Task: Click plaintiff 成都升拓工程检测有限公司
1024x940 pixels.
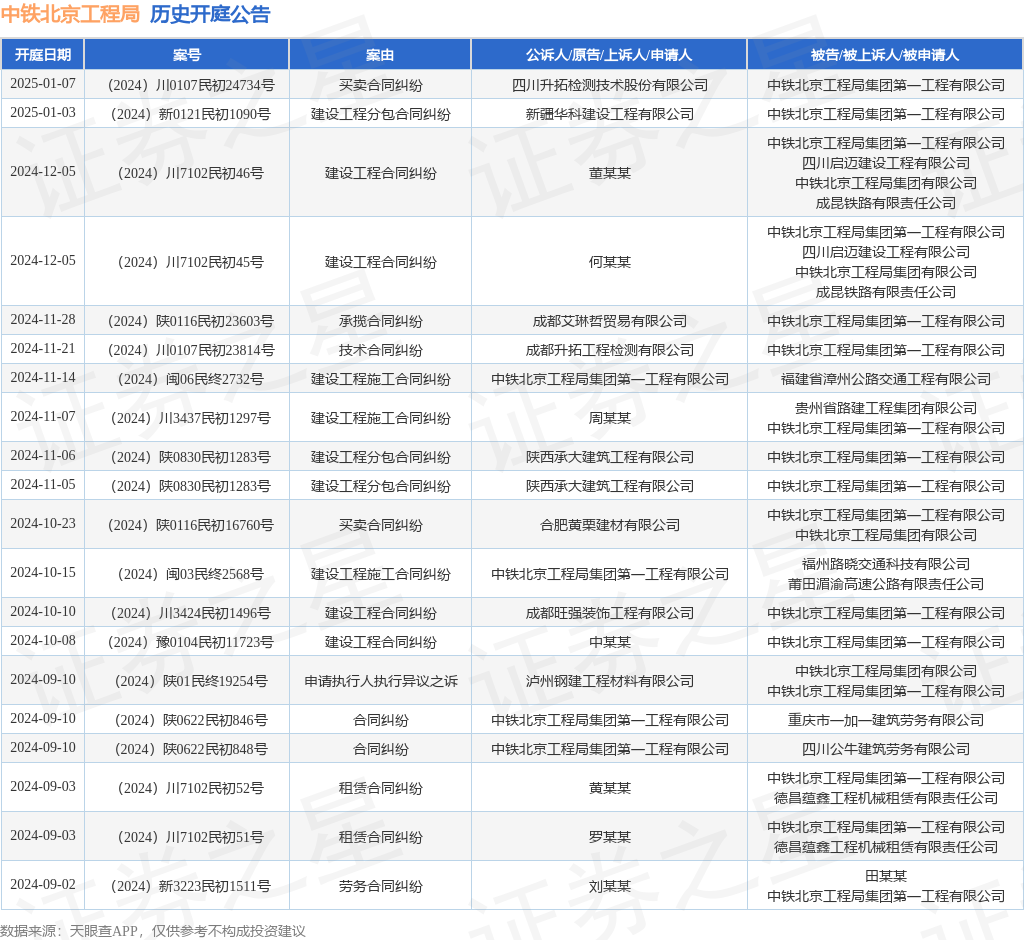Action: click(609, 349)
